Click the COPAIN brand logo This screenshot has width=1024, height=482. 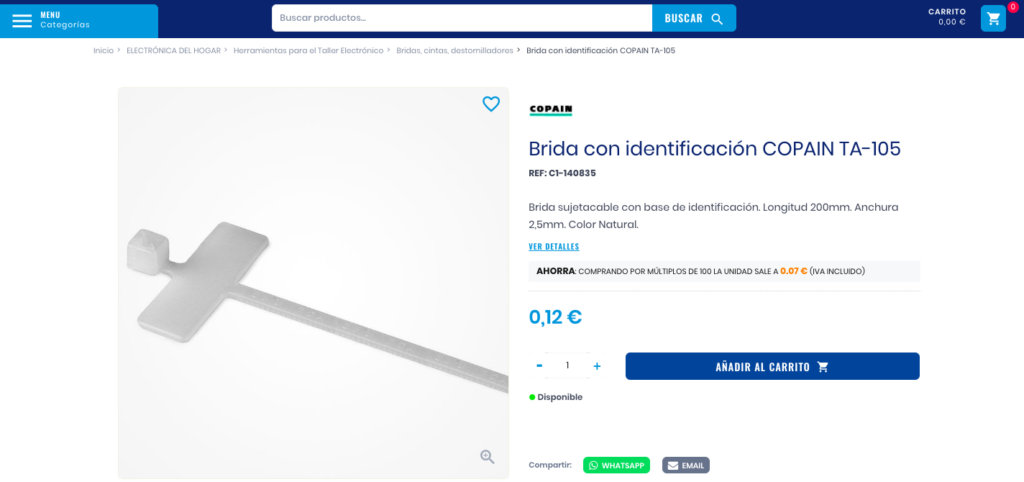pos(551,110)
